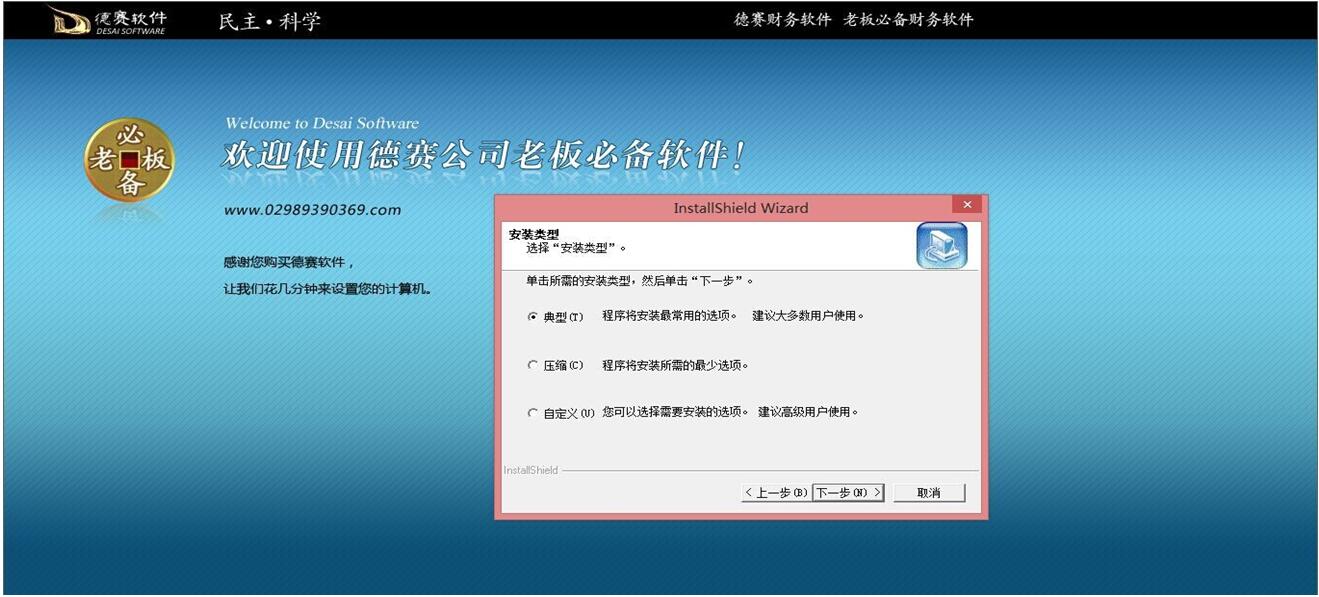Click the InstallShield label above the buttons
1319x597 pixels.
[531, 470]
